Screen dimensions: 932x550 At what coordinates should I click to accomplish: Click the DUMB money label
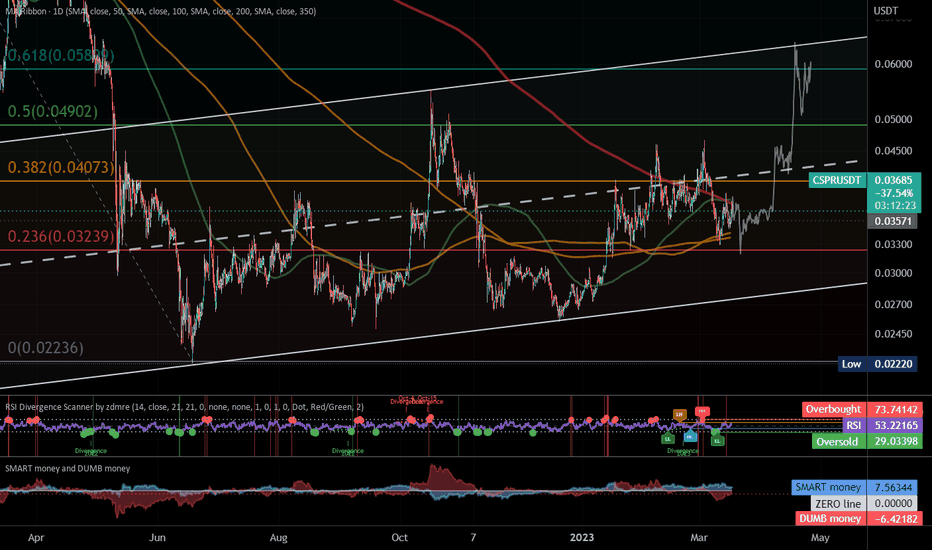pyautogui.click(x=830, y=518)
